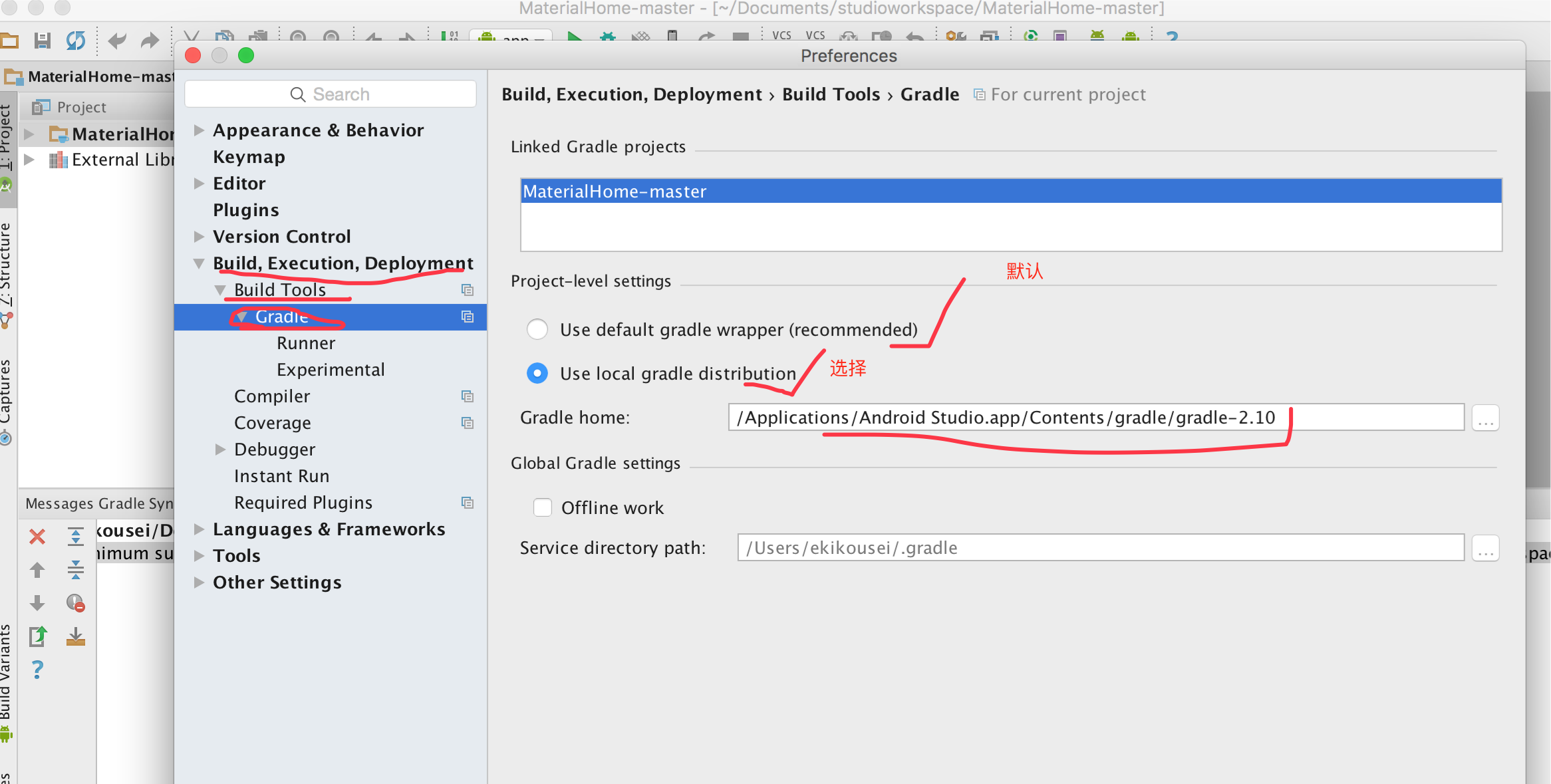Viewport: 1551px width, 784px height.
Task: Expand Languages & Frameworks section
Action: pyautogui.click(x=198, y=529)
